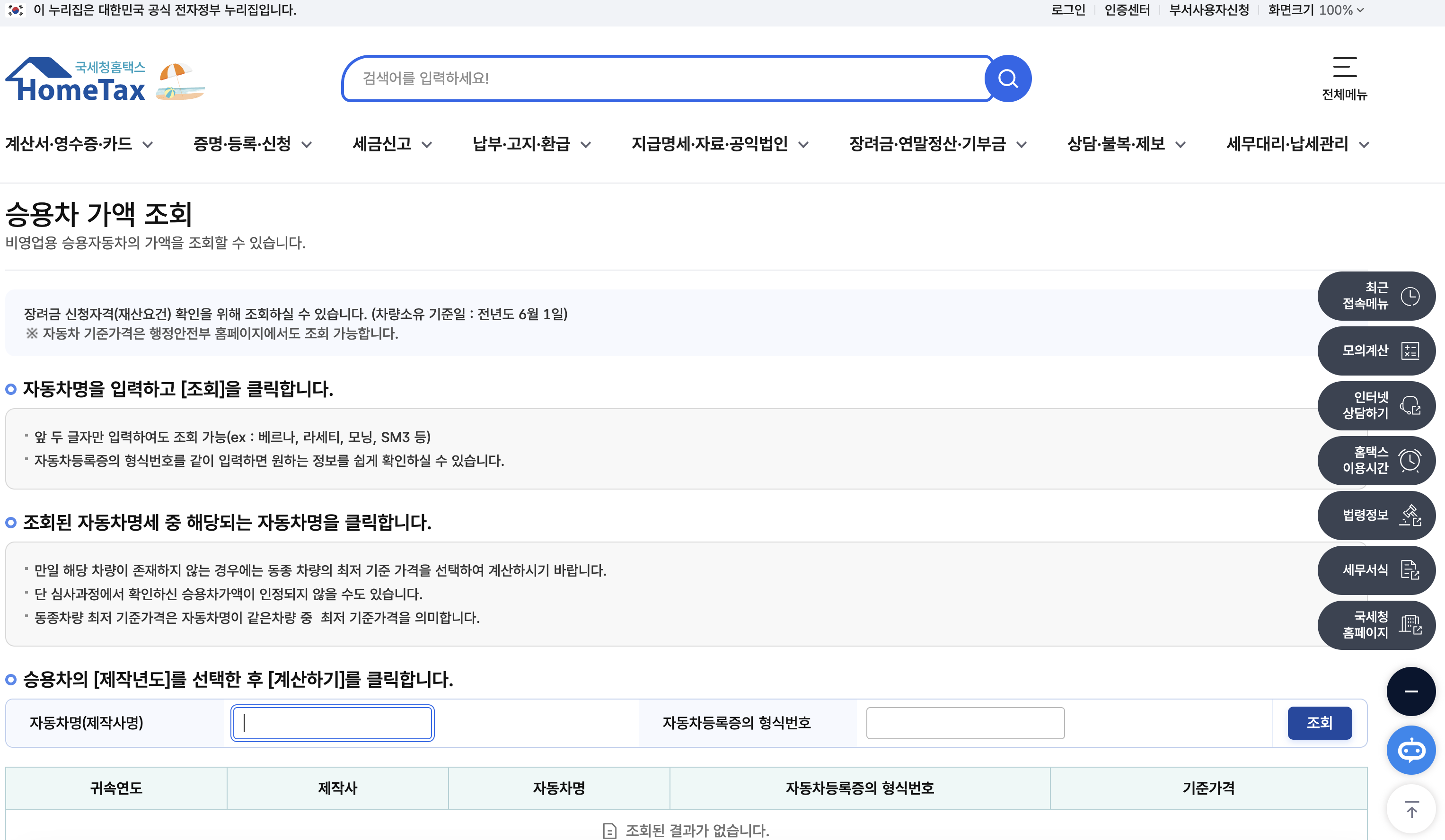Click the scroll-to-top arrow button
This screenshot has width=1445, height=840.
coord(1410,810)
